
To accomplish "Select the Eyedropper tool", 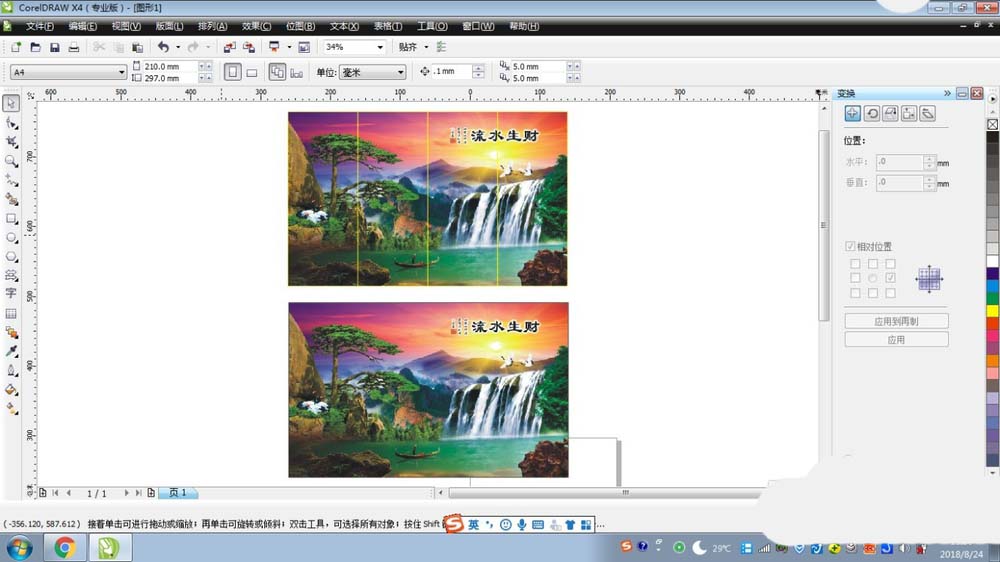I will 11,351.
